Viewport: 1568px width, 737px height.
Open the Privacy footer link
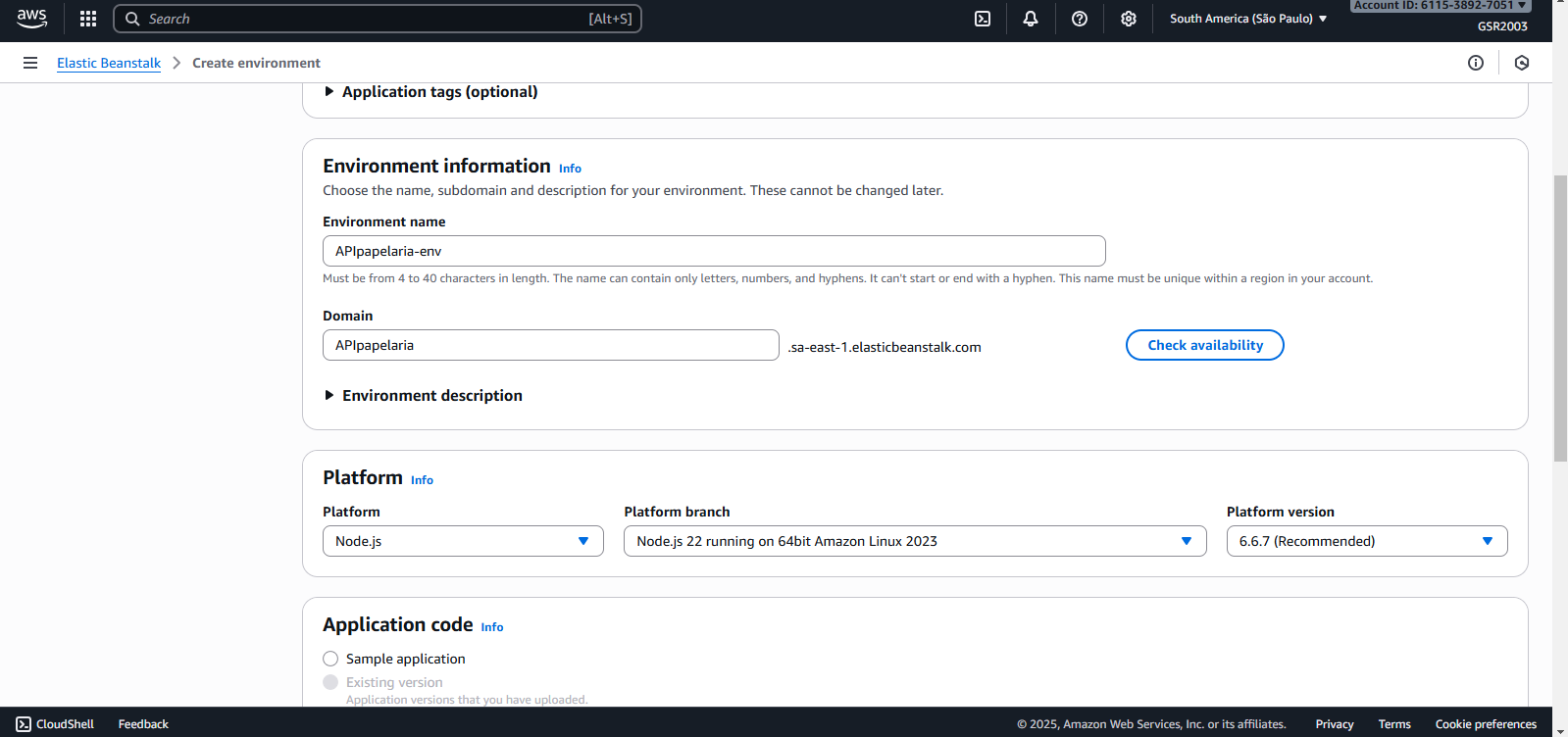coord(1335,724)
